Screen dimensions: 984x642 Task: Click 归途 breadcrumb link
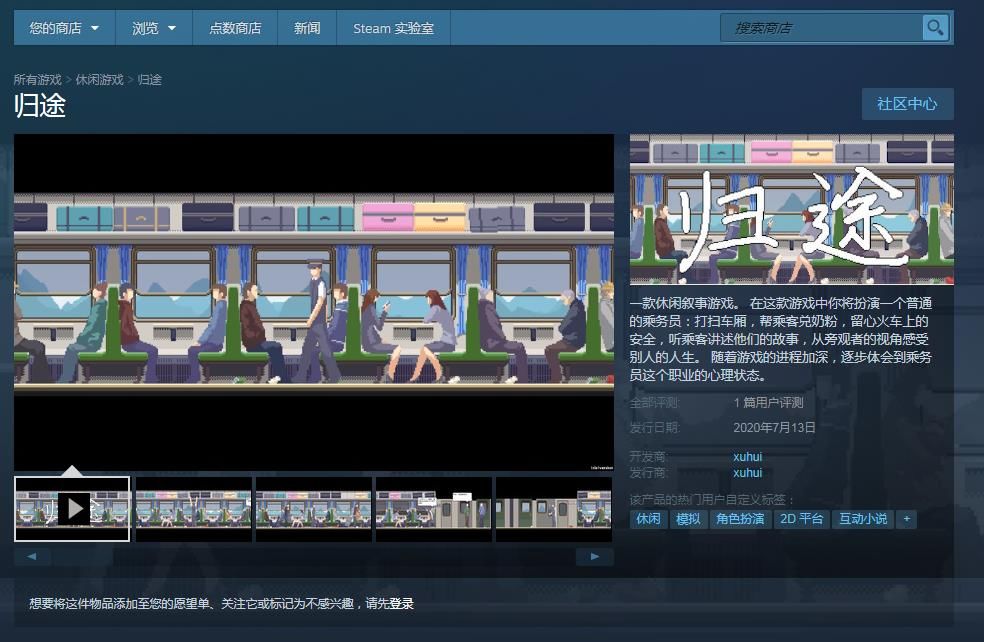pyautogui.click(x=149, y=80)
